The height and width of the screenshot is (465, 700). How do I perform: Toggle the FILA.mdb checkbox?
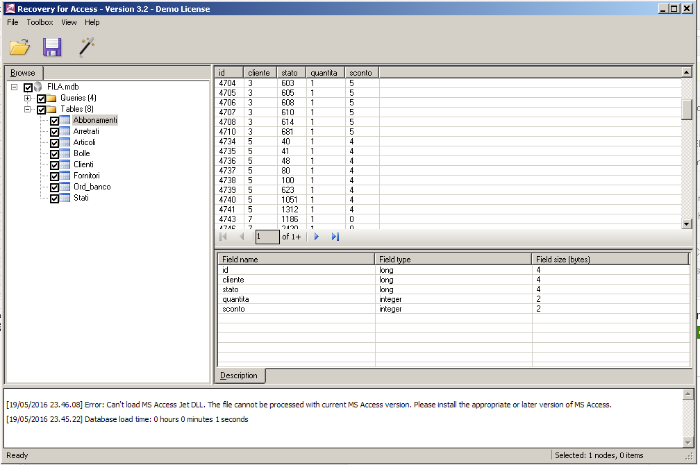pyautogui.click(x=28, y=87)
